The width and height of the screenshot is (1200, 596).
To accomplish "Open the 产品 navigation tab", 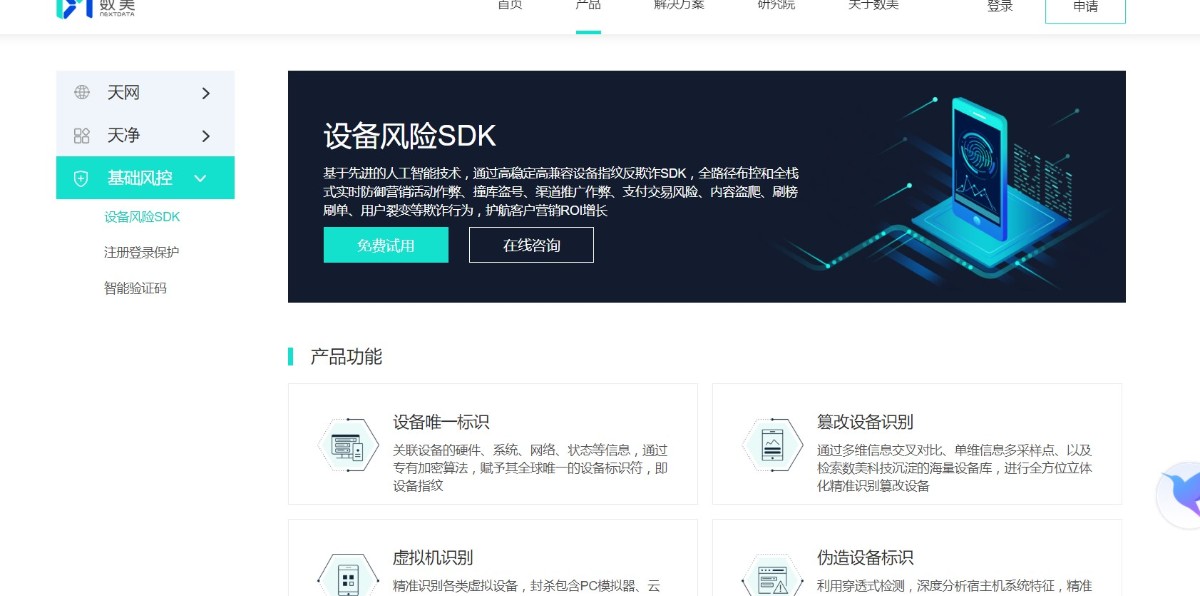I will [x=588, y=6].
